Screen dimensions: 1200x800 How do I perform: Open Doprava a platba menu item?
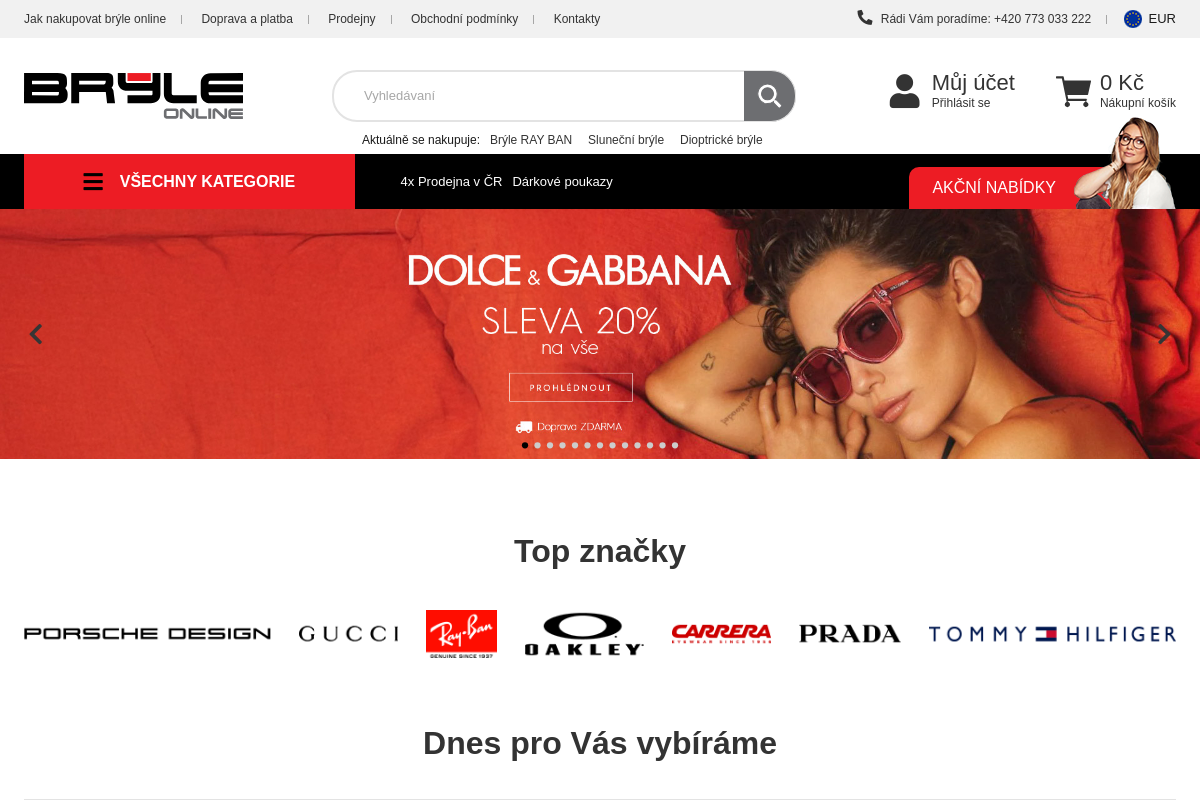pos(247,19)
